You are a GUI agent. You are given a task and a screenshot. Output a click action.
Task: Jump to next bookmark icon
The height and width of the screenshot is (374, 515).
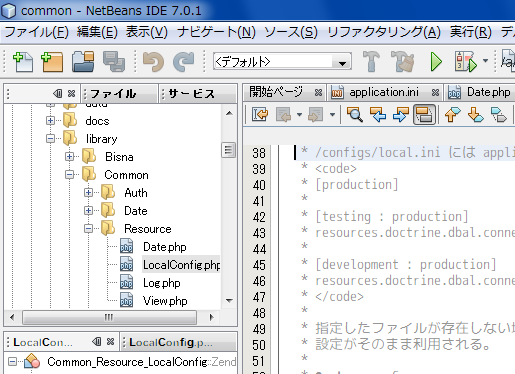[x=476, y=115]
